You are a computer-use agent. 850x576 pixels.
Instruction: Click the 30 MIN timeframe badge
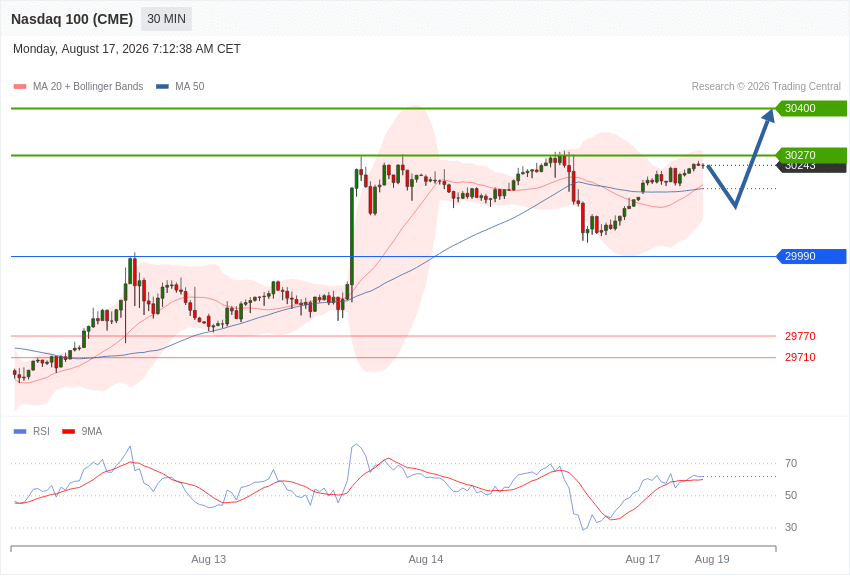coord(166,19)
